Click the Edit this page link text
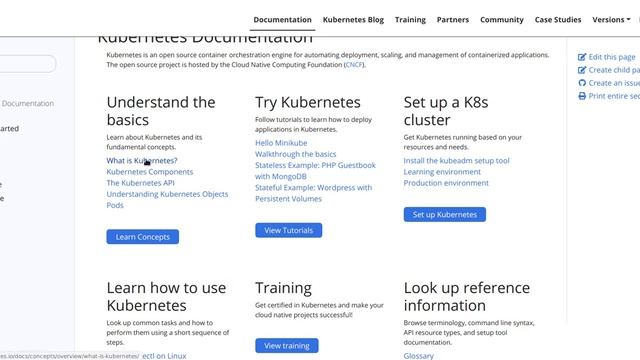Viewport: 640px width, 360px height. [x=612, y=57]
